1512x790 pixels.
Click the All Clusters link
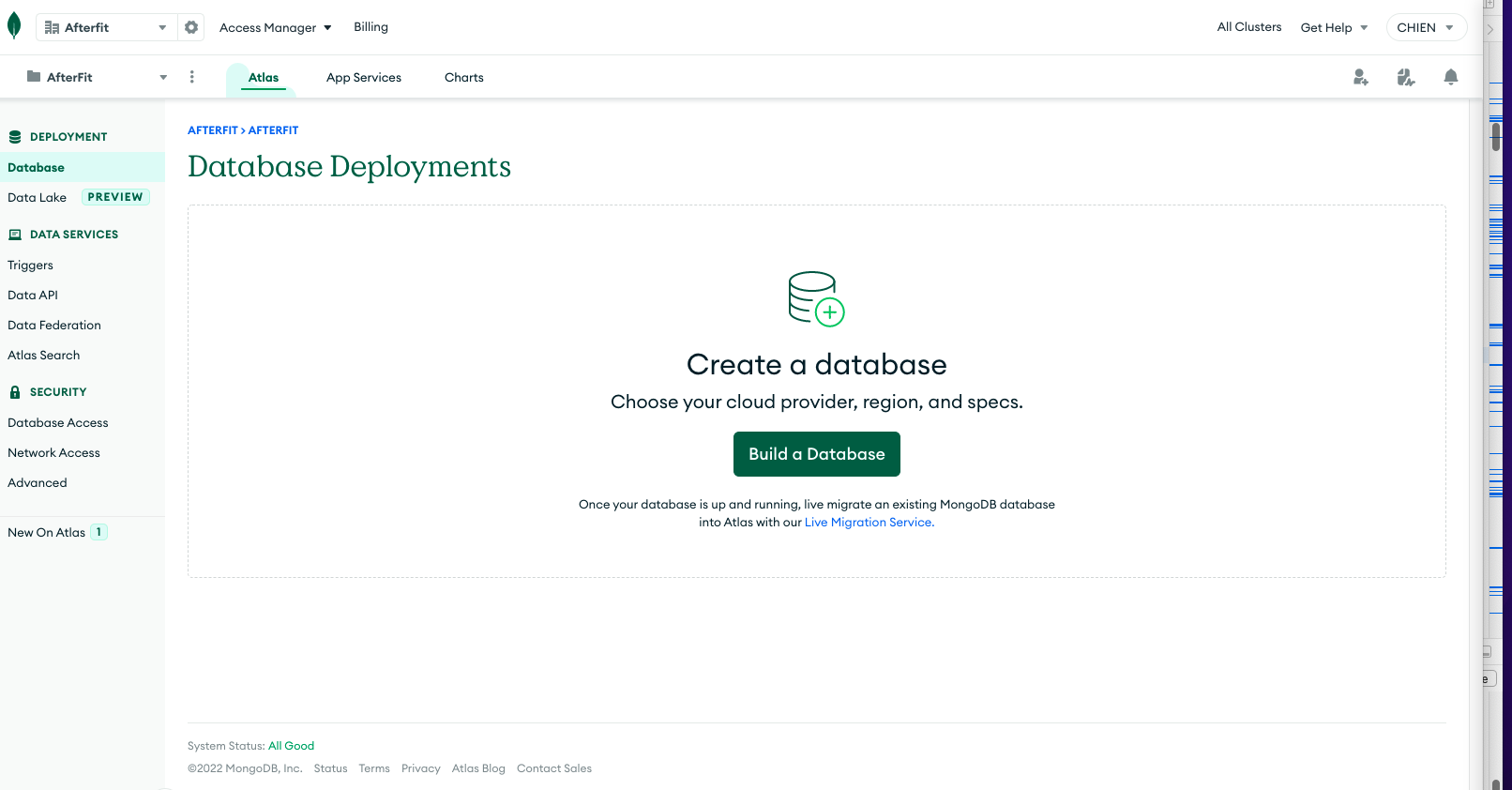tap(1248, 27)
